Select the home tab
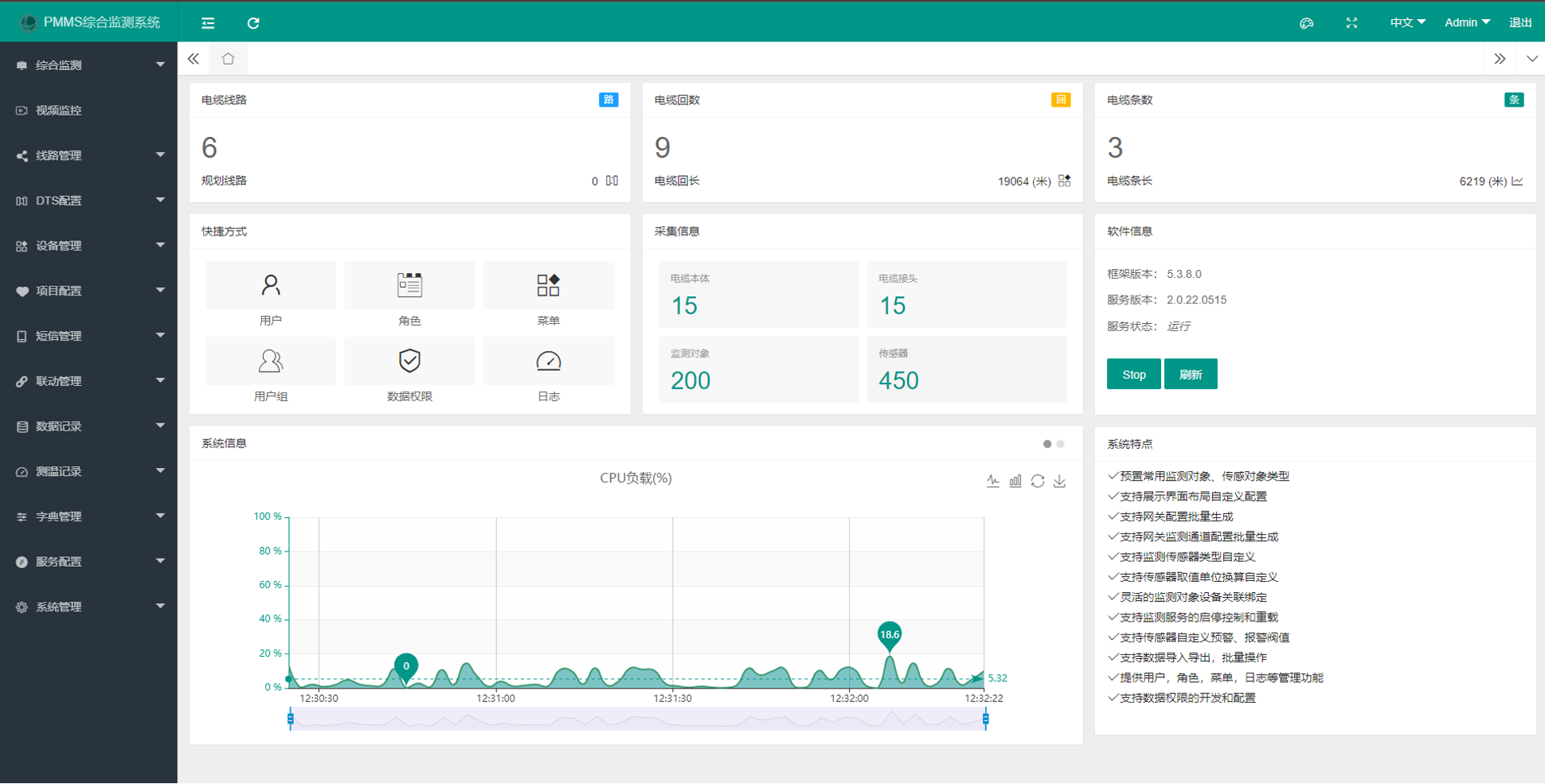 click(229, 59)
